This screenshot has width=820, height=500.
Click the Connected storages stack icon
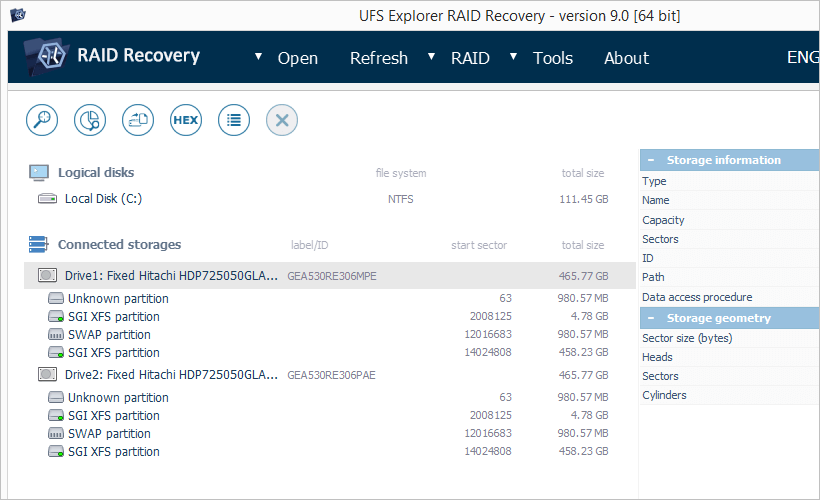click(x=38, y=244)
